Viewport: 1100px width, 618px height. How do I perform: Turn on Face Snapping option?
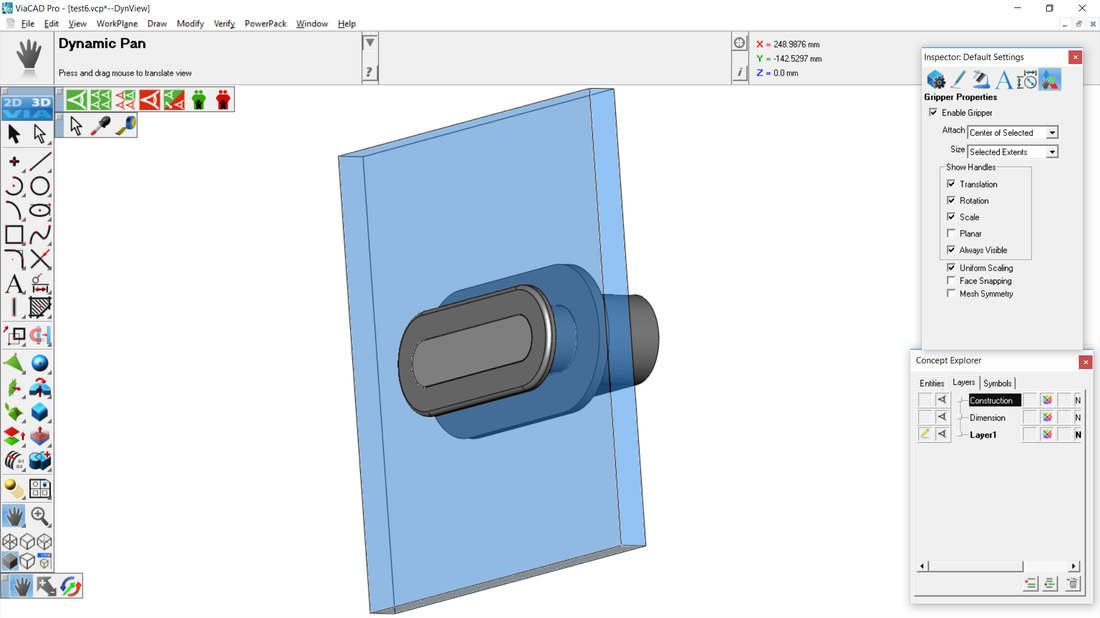click(951, 281)
